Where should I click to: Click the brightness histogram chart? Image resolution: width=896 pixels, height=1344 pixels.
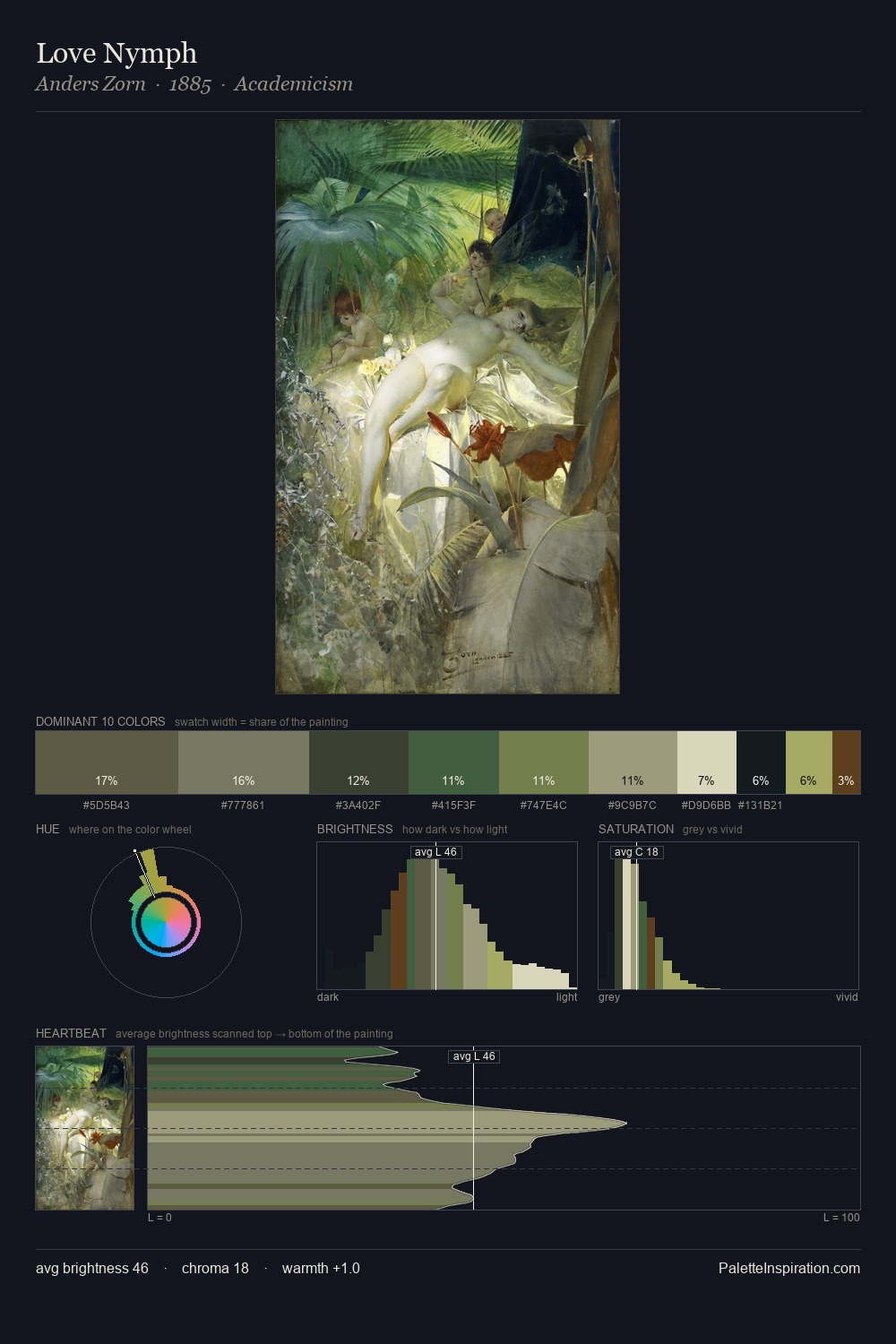pos(447,916)
